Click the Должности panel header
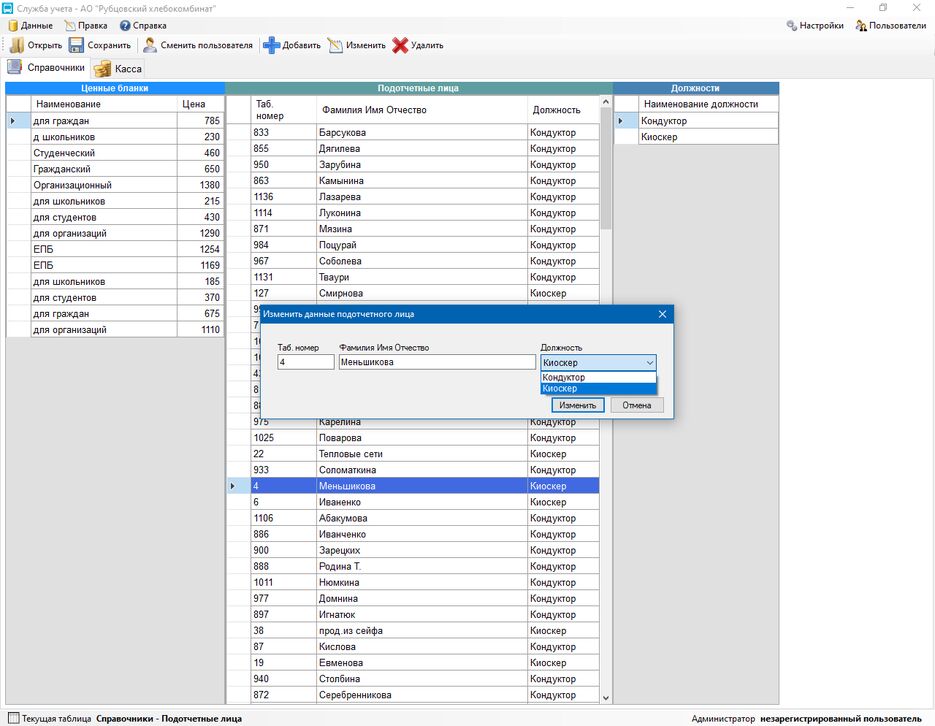Screen dimensions: 935x726 click(696, 88)
